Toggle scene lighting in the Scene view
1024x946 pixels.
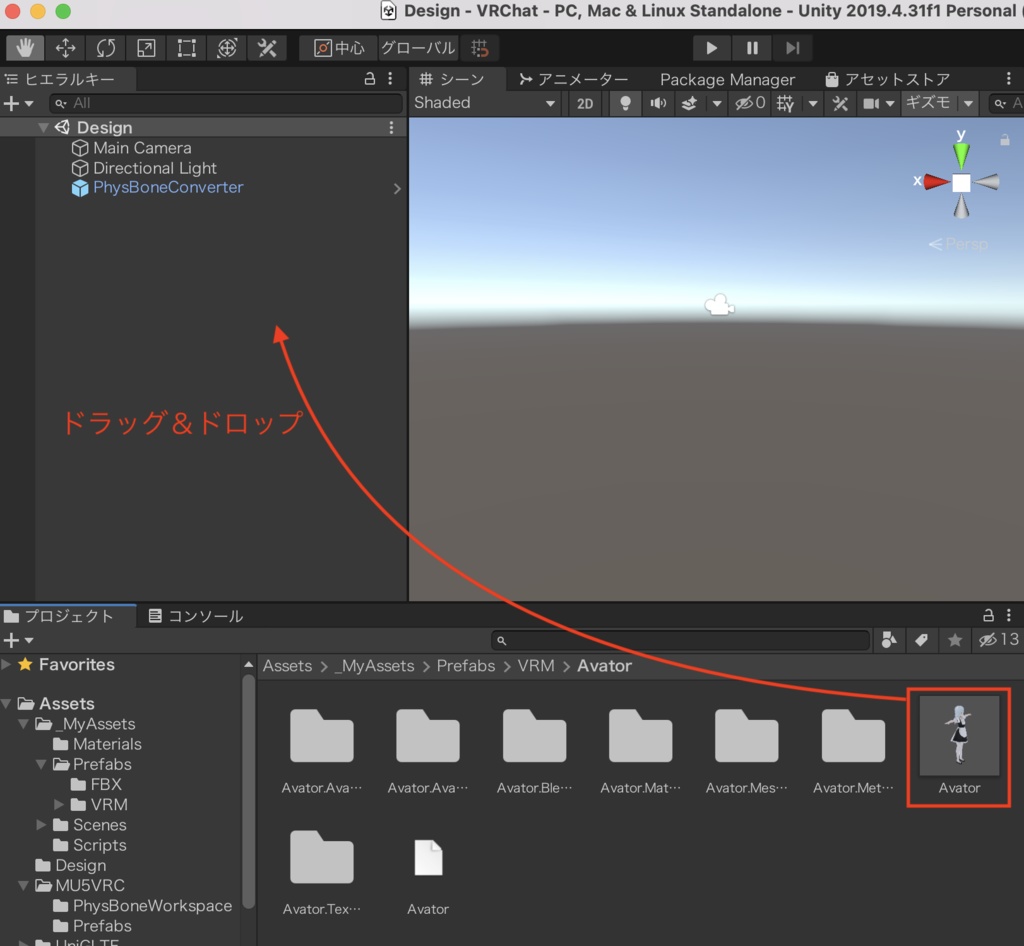click(624, 103)
